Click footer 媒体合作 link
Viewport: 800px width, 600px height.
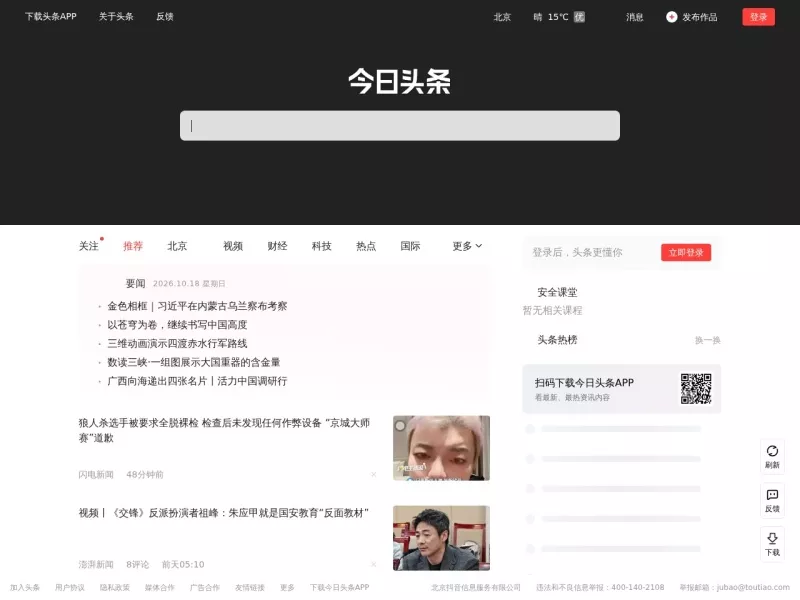[160, 587]
